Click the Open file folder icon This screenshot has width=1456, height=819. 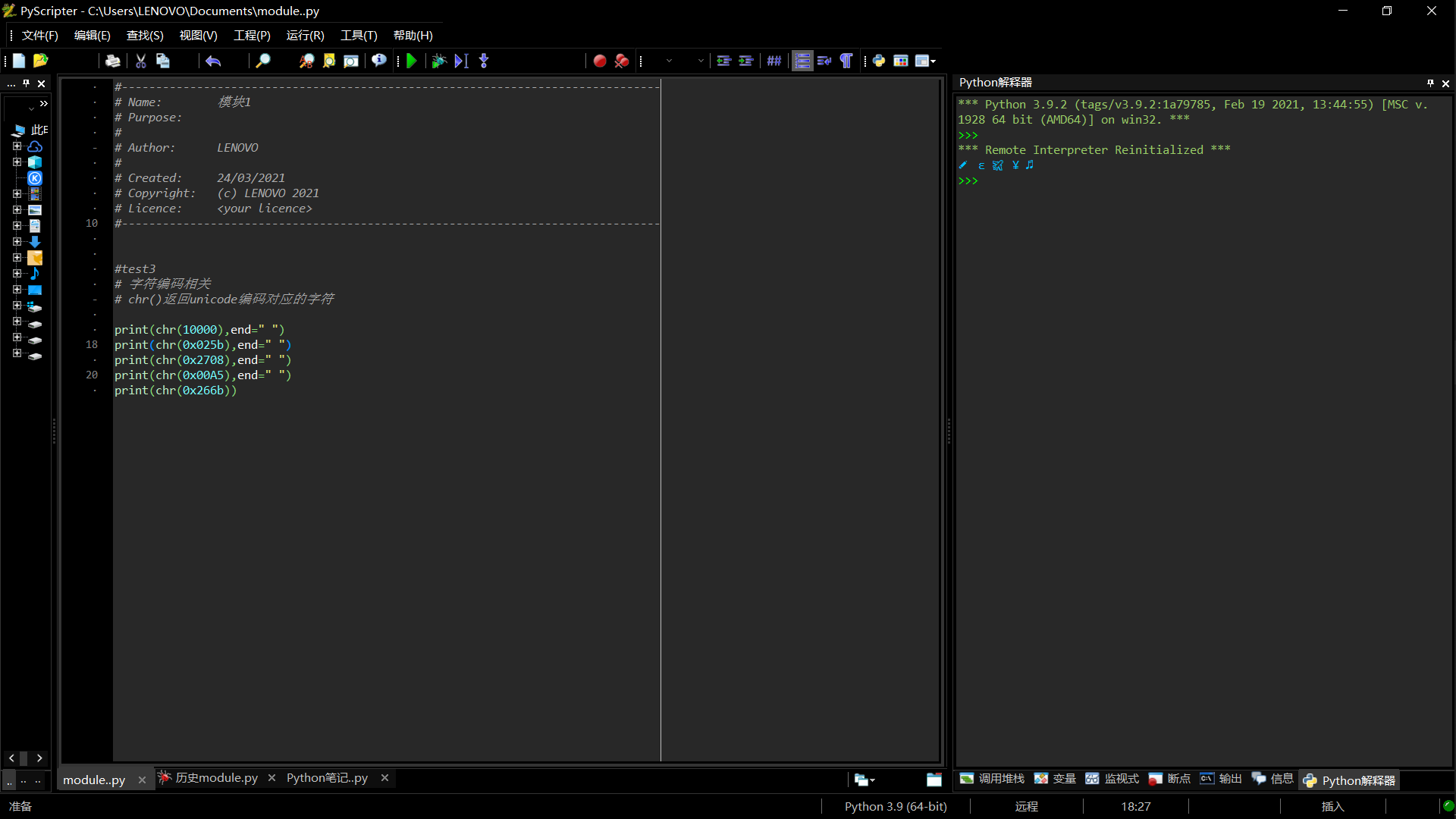pos(41,61)
